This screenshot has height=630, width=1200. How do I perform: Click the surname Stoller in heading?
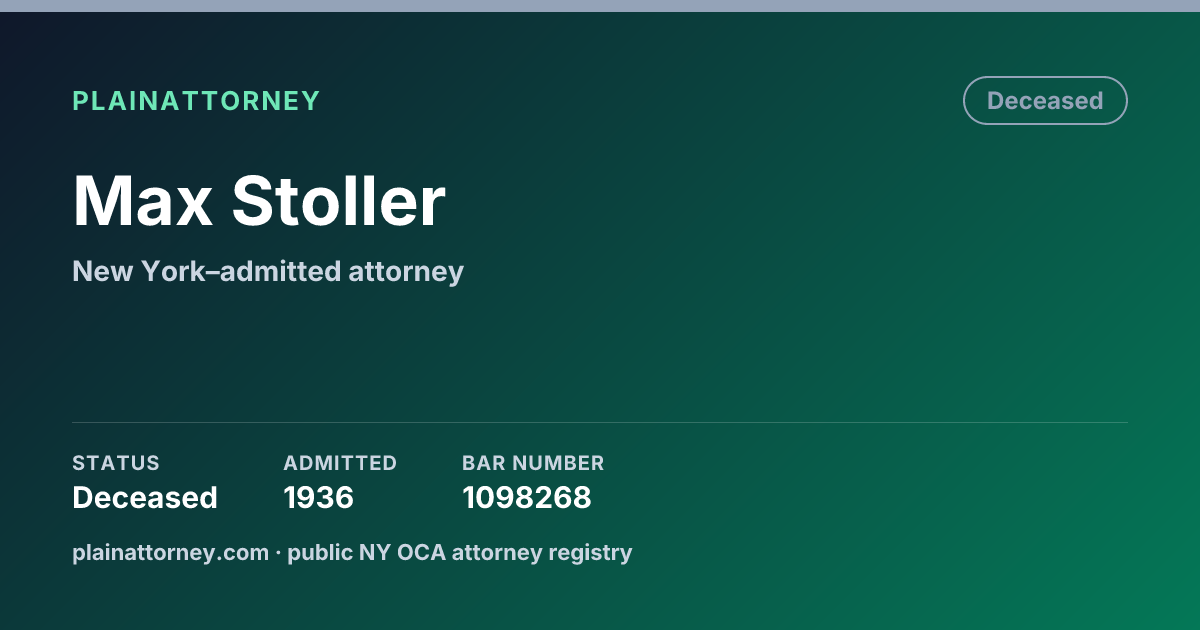(339, 202)
